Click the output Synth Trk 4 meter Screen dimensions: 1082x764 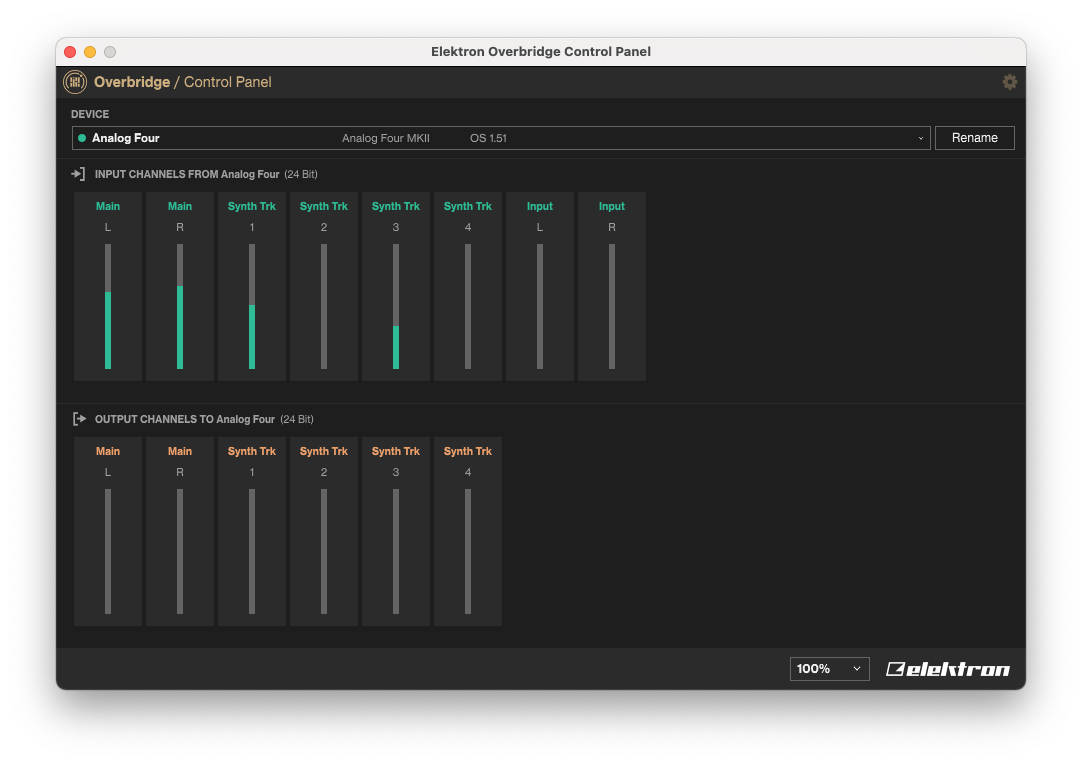coord(468,551)
